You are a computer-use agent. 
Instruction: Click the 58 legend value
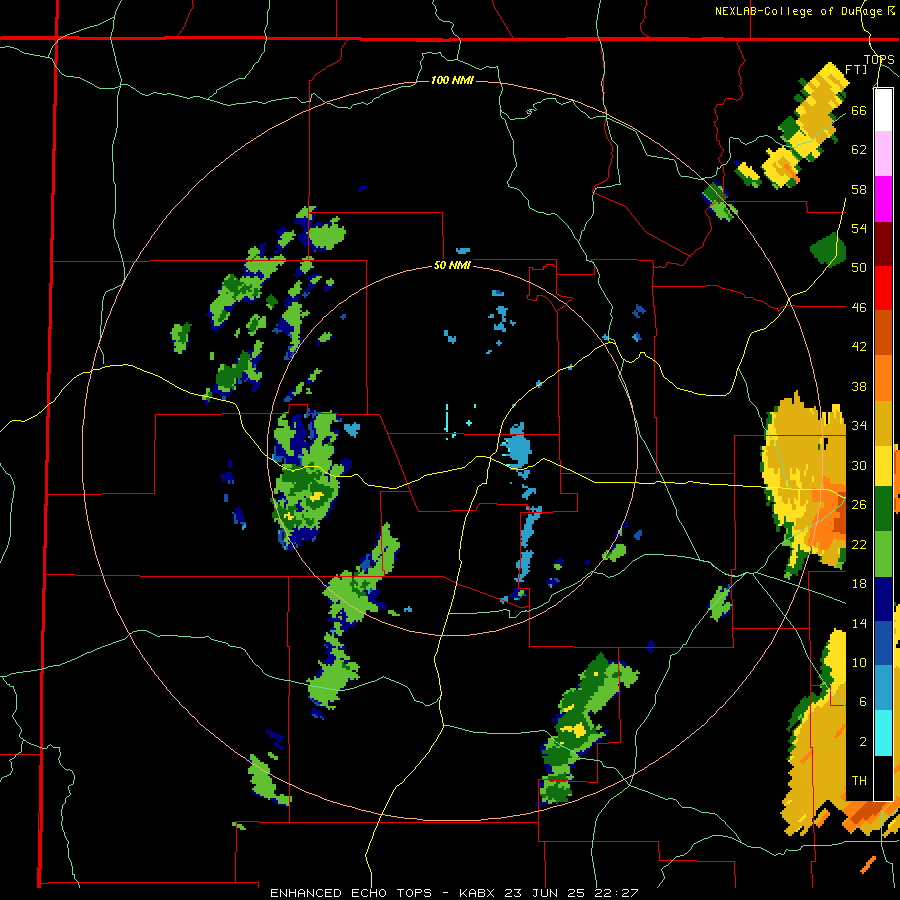point(859,189)
